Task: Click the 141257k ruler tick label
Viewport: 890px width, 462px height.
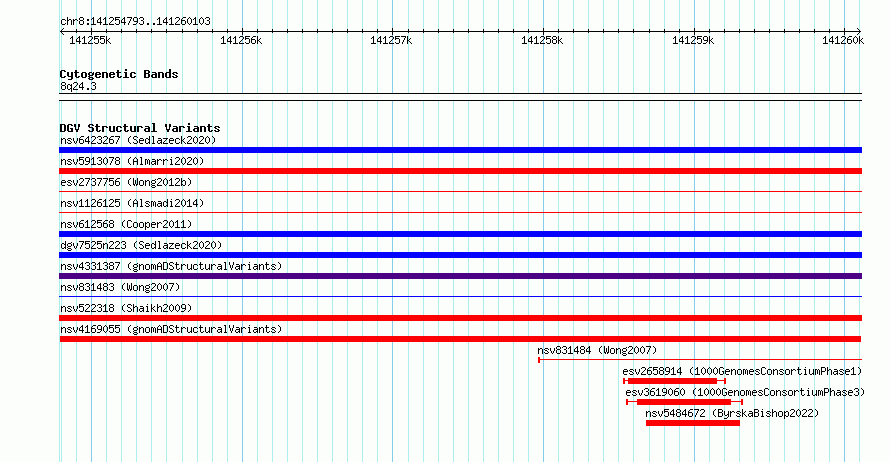Action: (391, 40)
